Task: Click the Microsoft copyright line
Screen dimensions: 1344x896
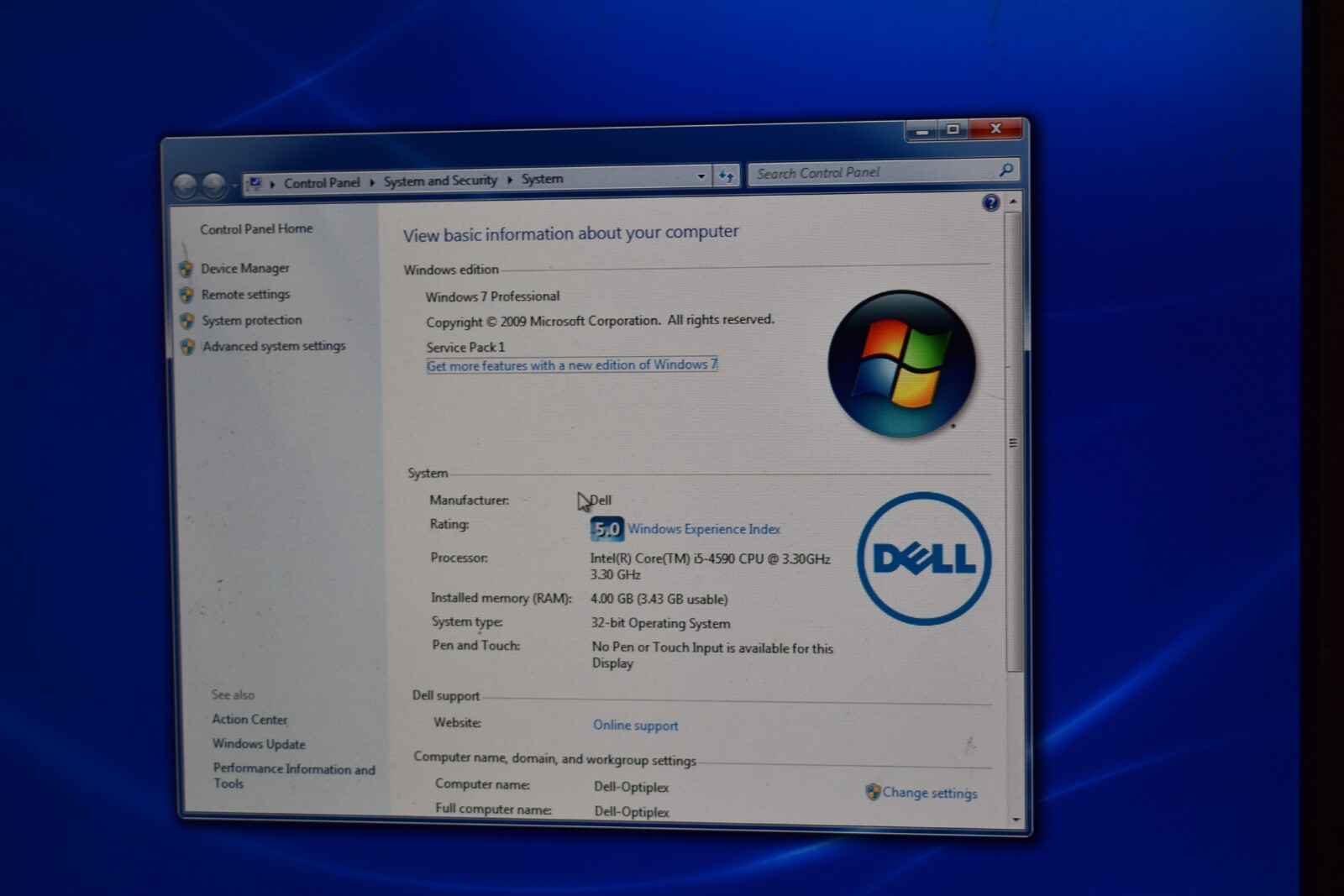Action: pos(600,321)
